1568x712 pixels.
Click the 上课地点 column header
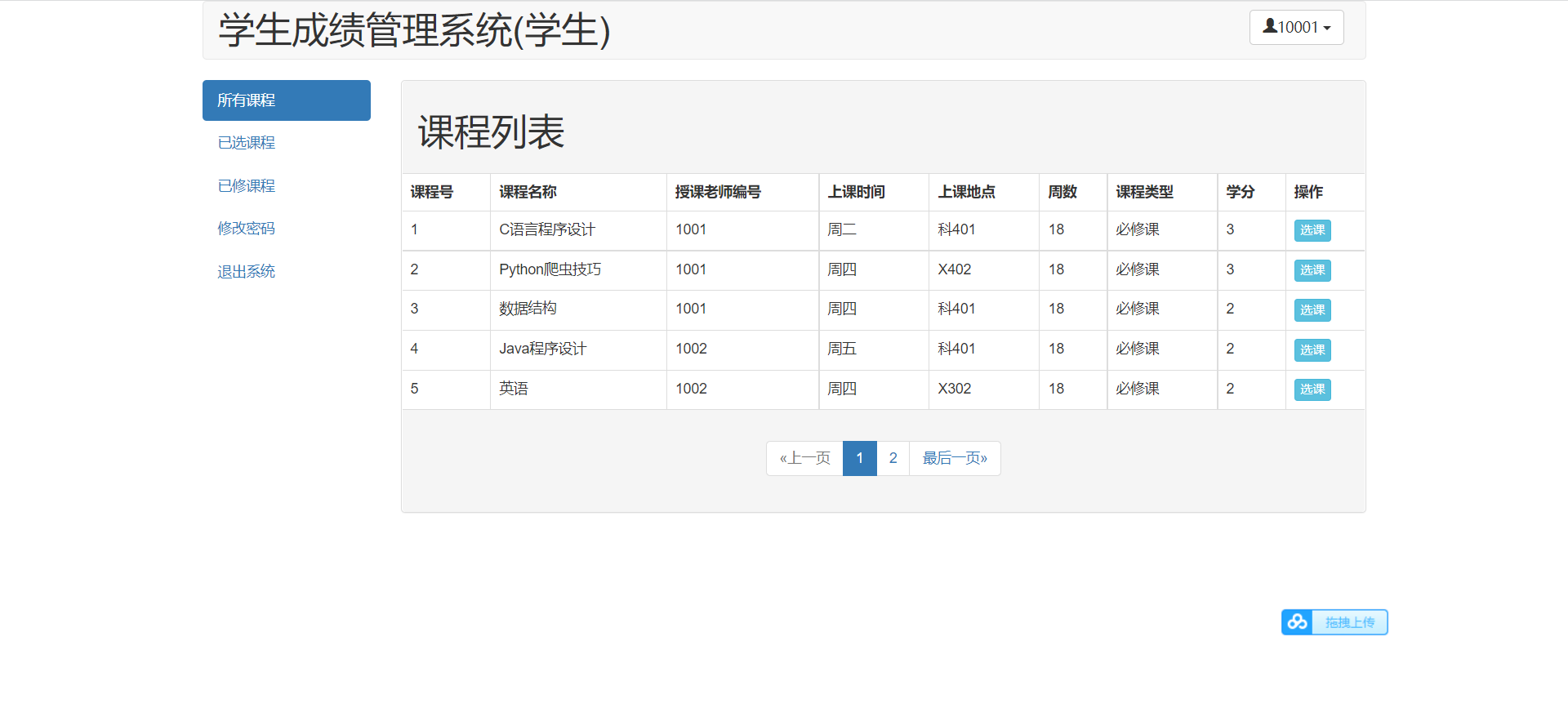click(x=966, y=192)
